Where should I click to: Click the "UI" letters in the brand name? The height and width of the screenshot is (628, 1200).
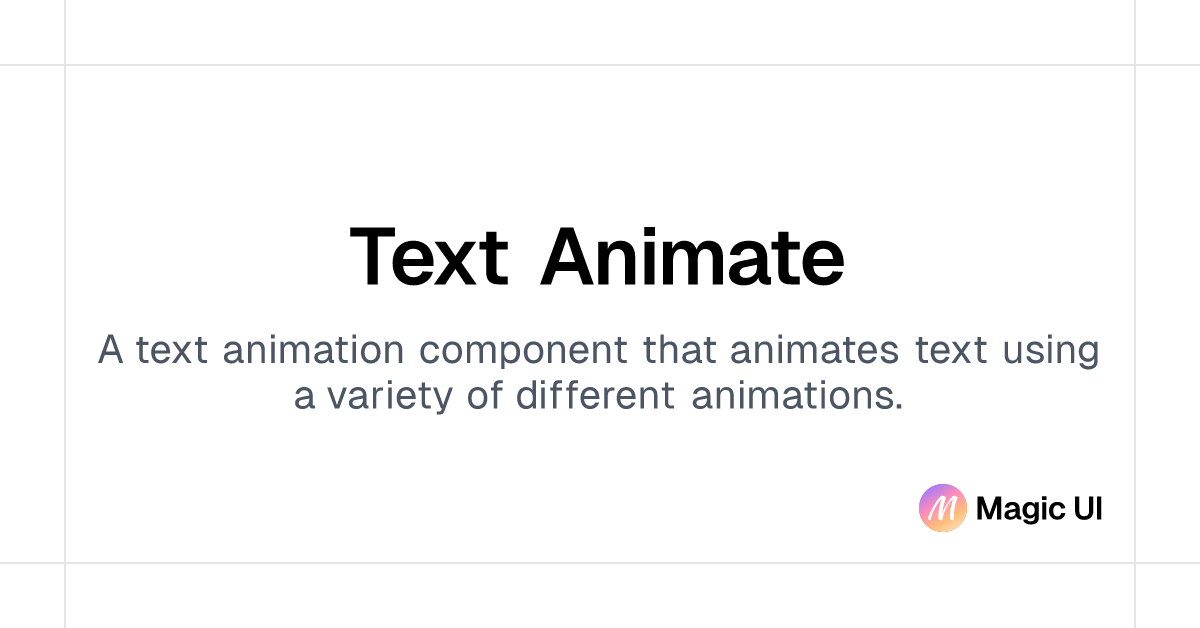tap(1085, 509)
